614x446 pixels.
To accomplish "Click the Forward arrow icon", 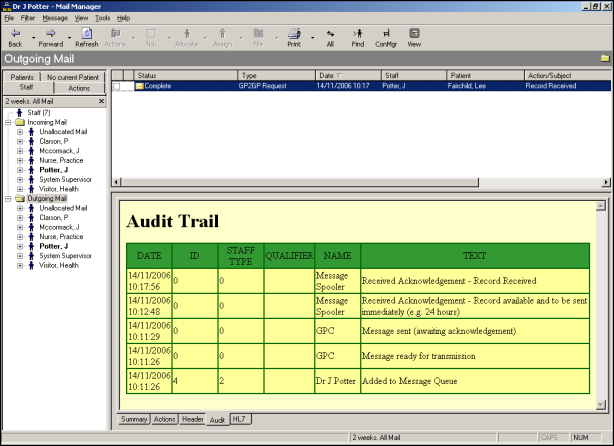I will 49,34.
